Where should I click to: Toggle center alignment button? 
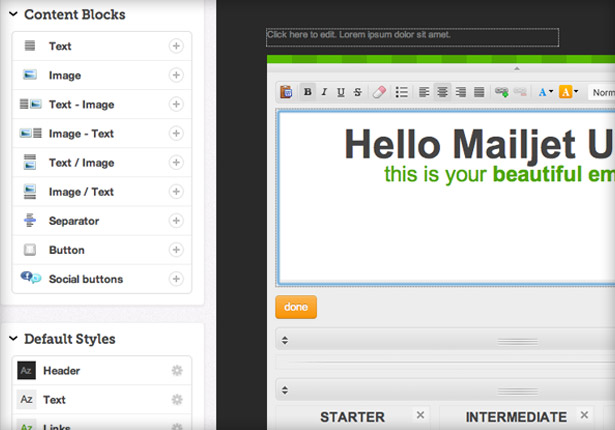tap(442, 92)
